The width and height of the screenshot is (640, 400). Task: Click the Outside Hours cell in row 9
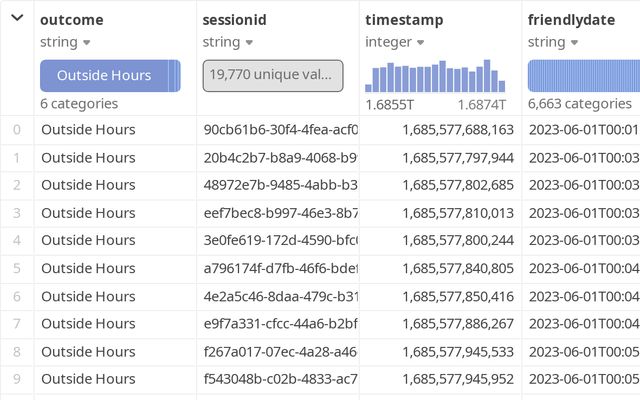88,379
